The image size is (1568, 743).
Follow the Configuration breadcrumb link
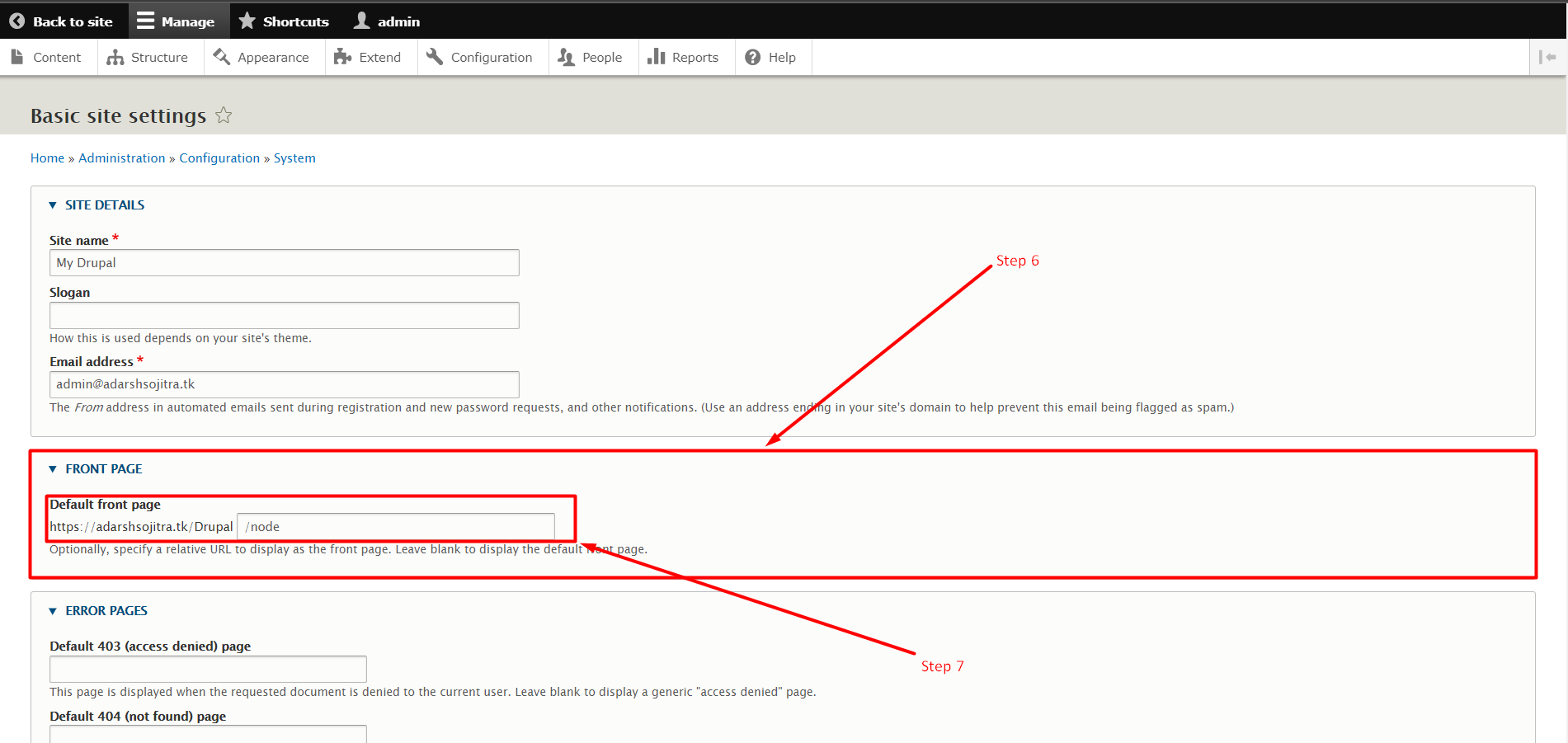219,158
